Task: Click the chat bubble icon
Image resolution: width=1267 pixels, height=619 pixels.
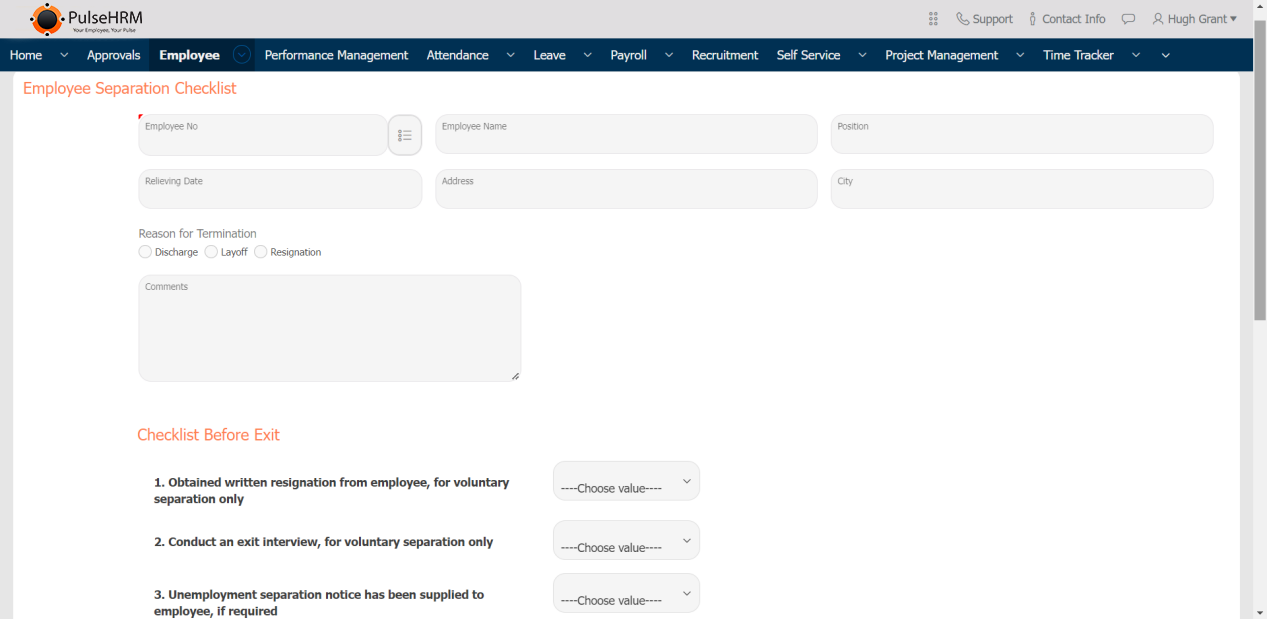Action: tap(1128, 19)
